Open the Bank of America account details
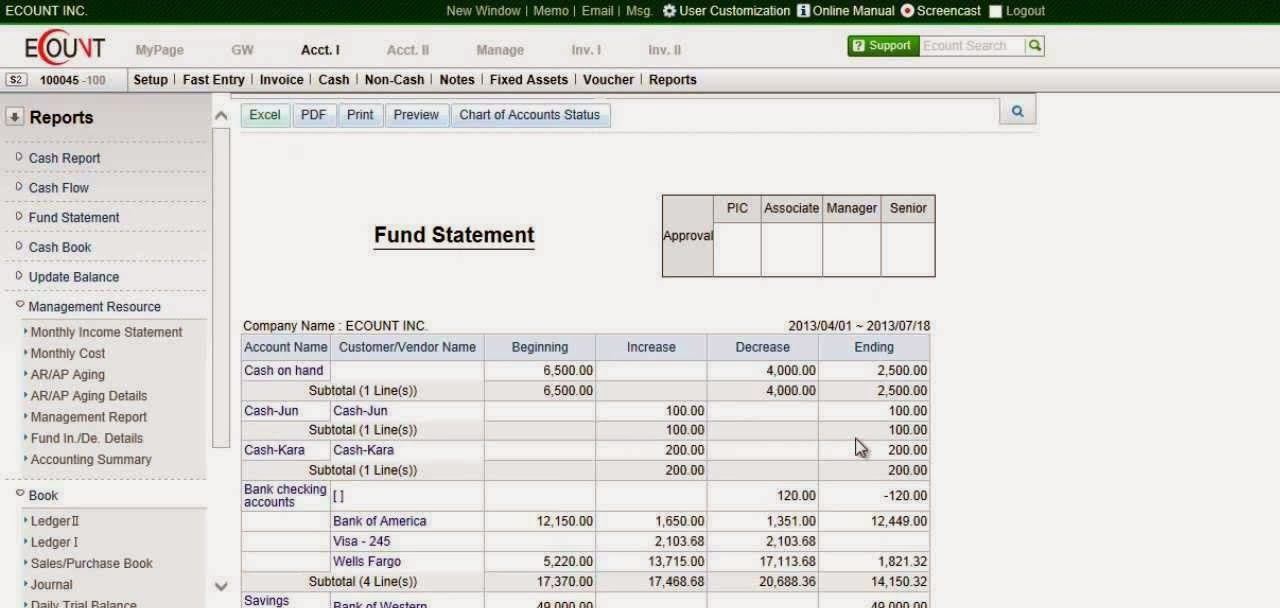1280x608 pixels. pos(380,521)
